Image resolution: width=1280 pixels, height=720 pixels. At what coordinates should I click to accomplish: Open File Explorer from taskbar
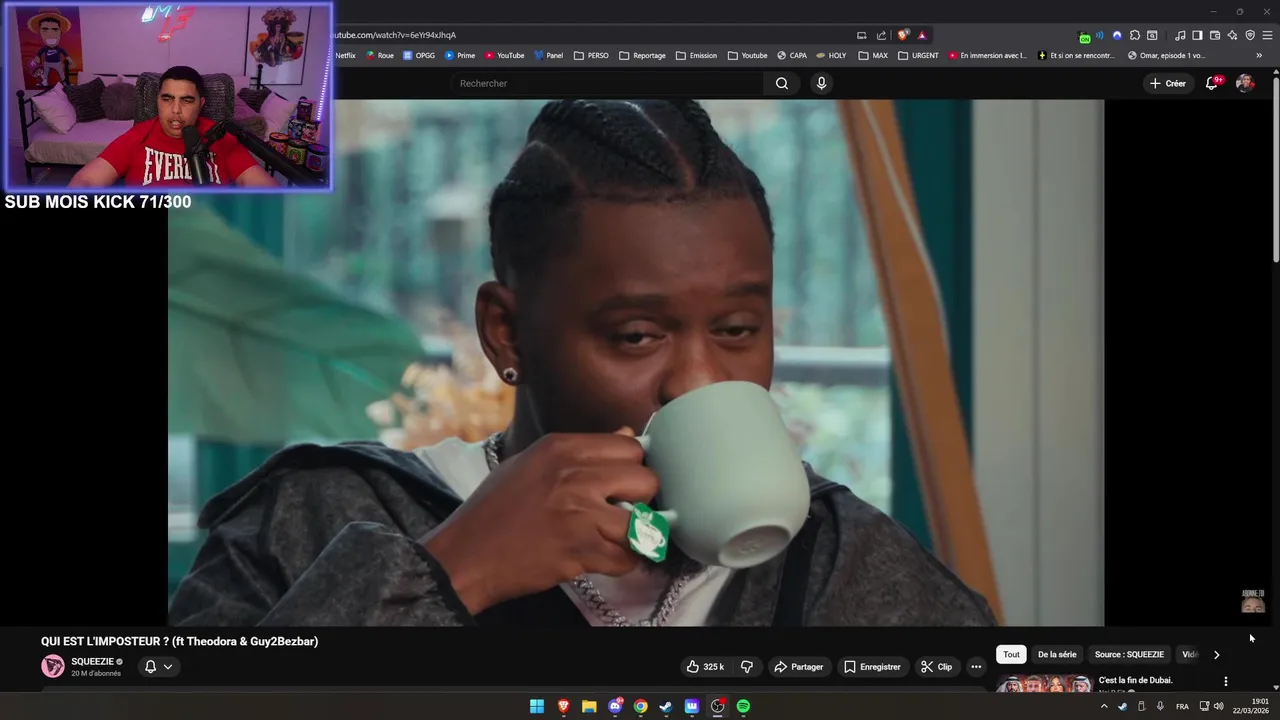[x=589, y=706]
